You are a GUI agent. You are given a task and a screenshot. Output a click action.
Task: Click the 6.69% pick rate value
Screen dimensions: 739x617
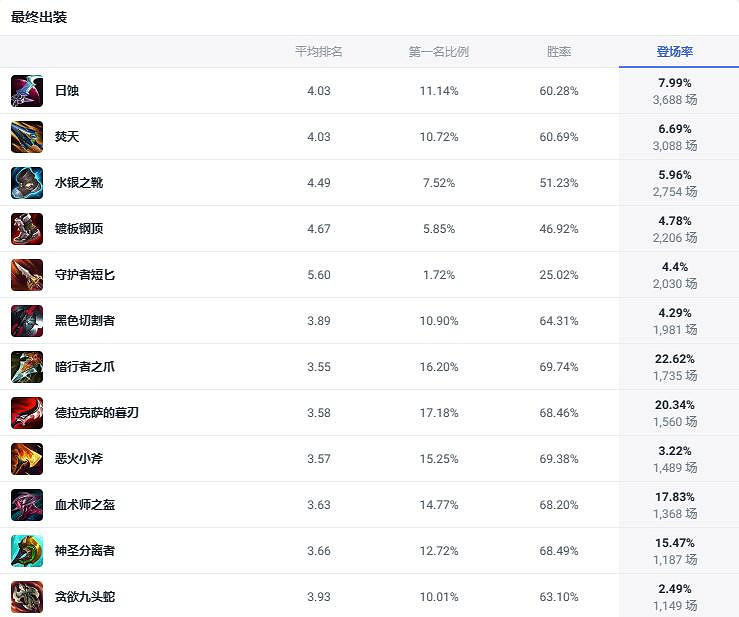click(674, 129)
